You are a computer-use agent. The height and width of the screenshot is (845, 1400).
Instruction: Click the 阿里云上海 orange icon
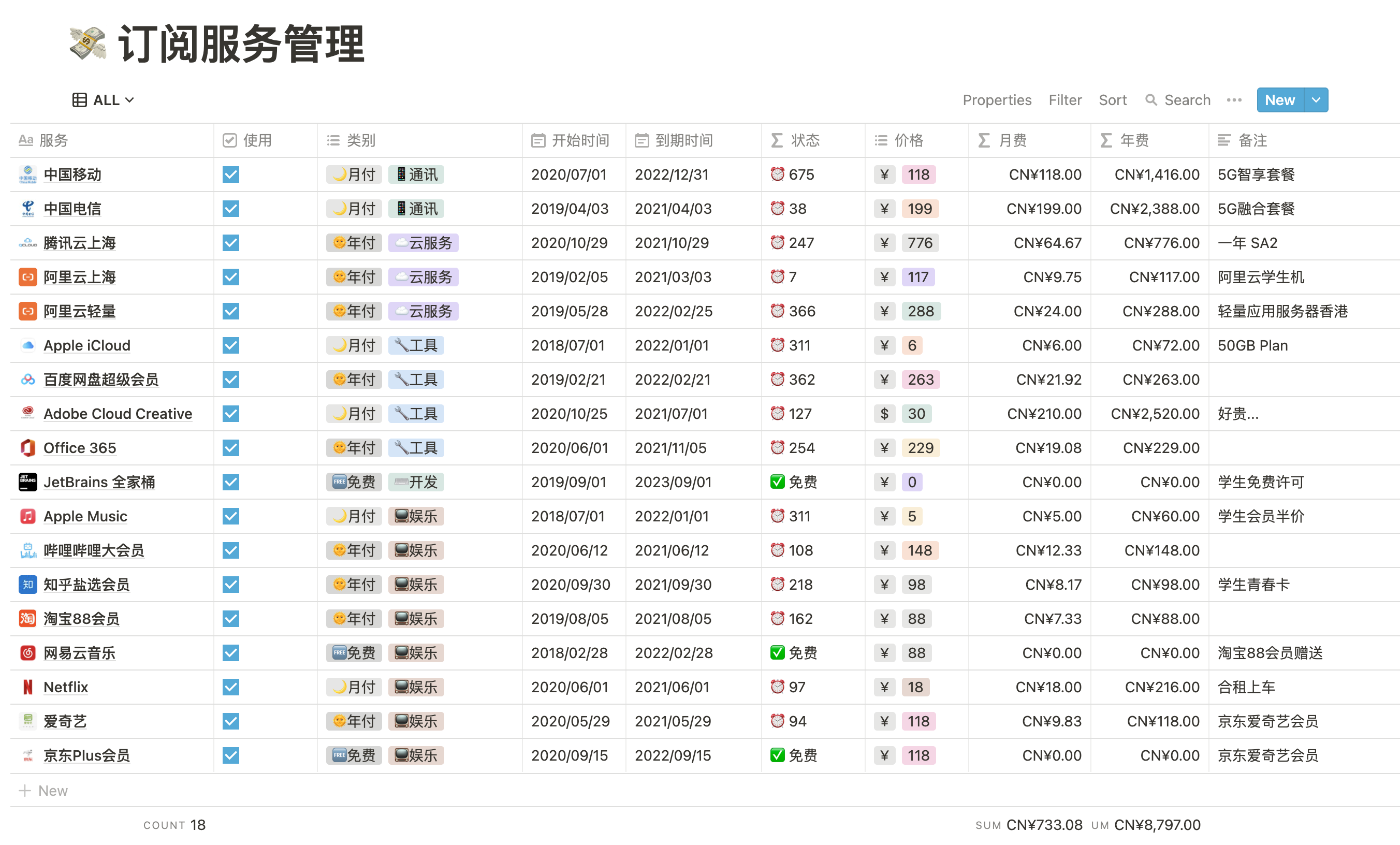pyautogui.click(x=27, y=278)
